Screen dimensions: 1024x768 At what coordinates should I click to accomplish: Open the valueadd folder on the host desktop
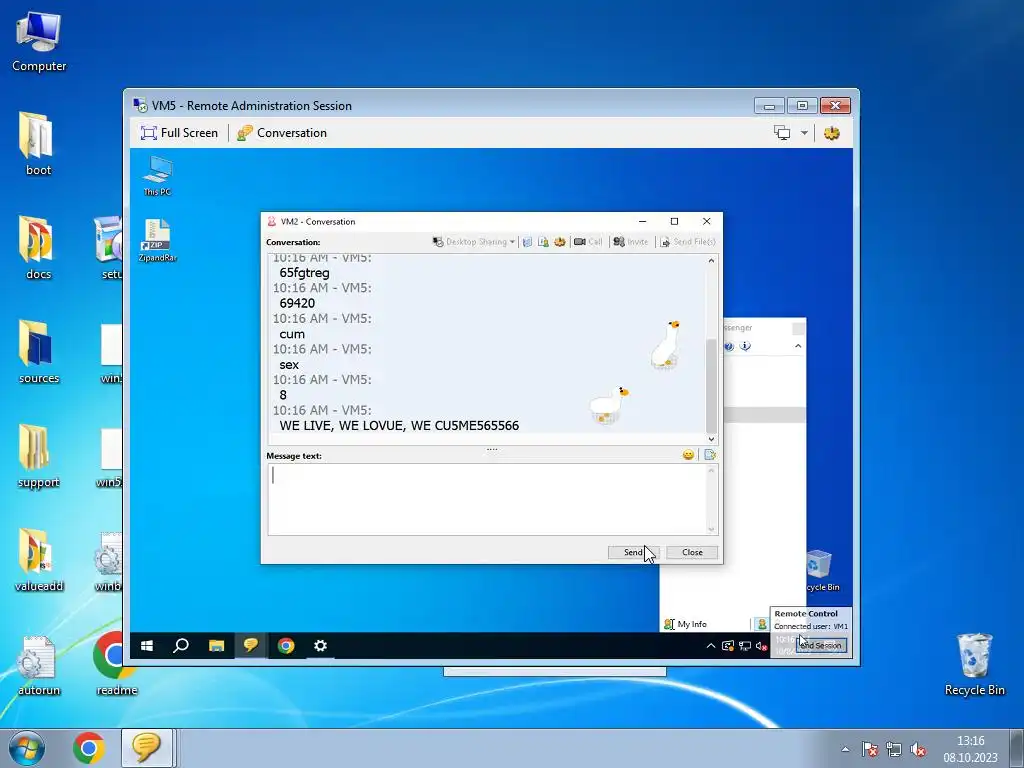[x=39, y=561]
